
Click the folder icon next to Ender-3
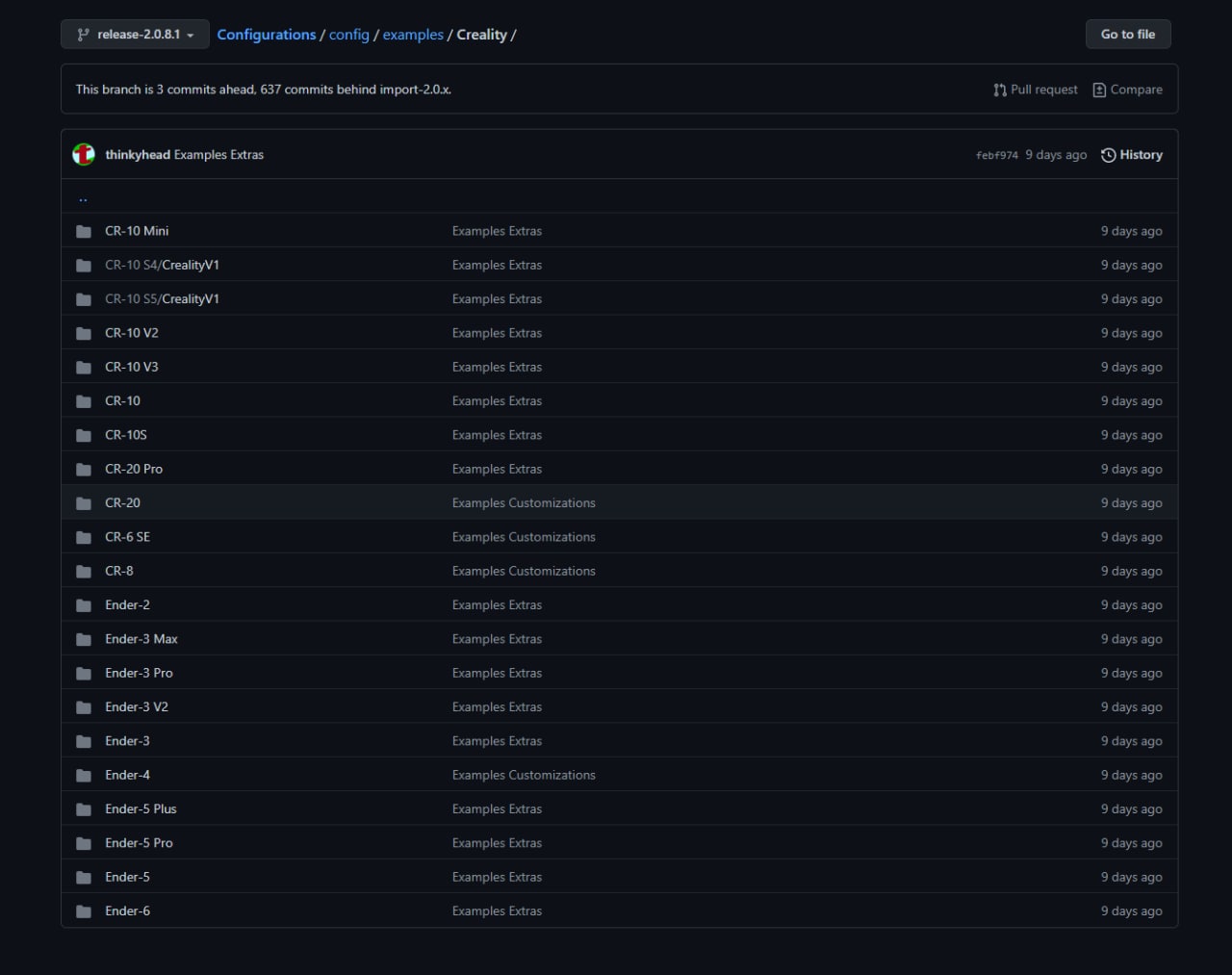pos(84,741)
